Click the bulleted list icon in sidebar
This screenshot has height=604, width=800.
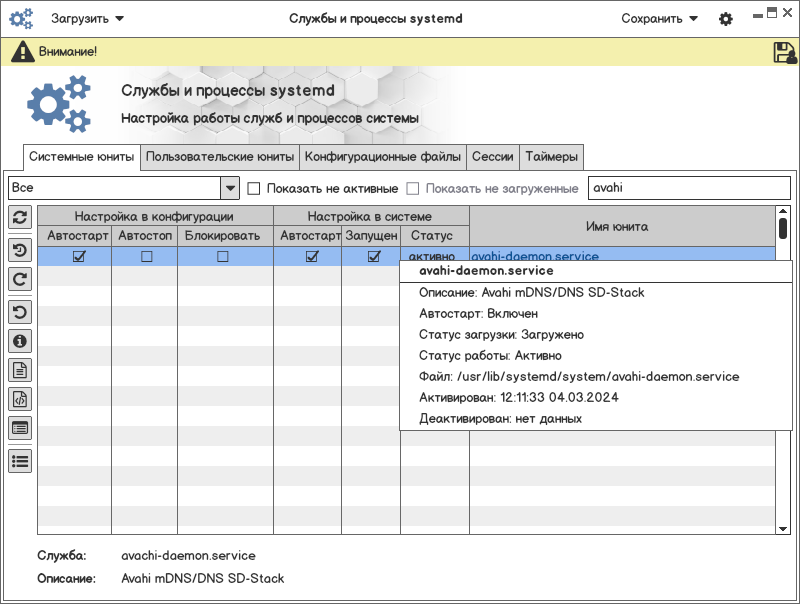20,460
